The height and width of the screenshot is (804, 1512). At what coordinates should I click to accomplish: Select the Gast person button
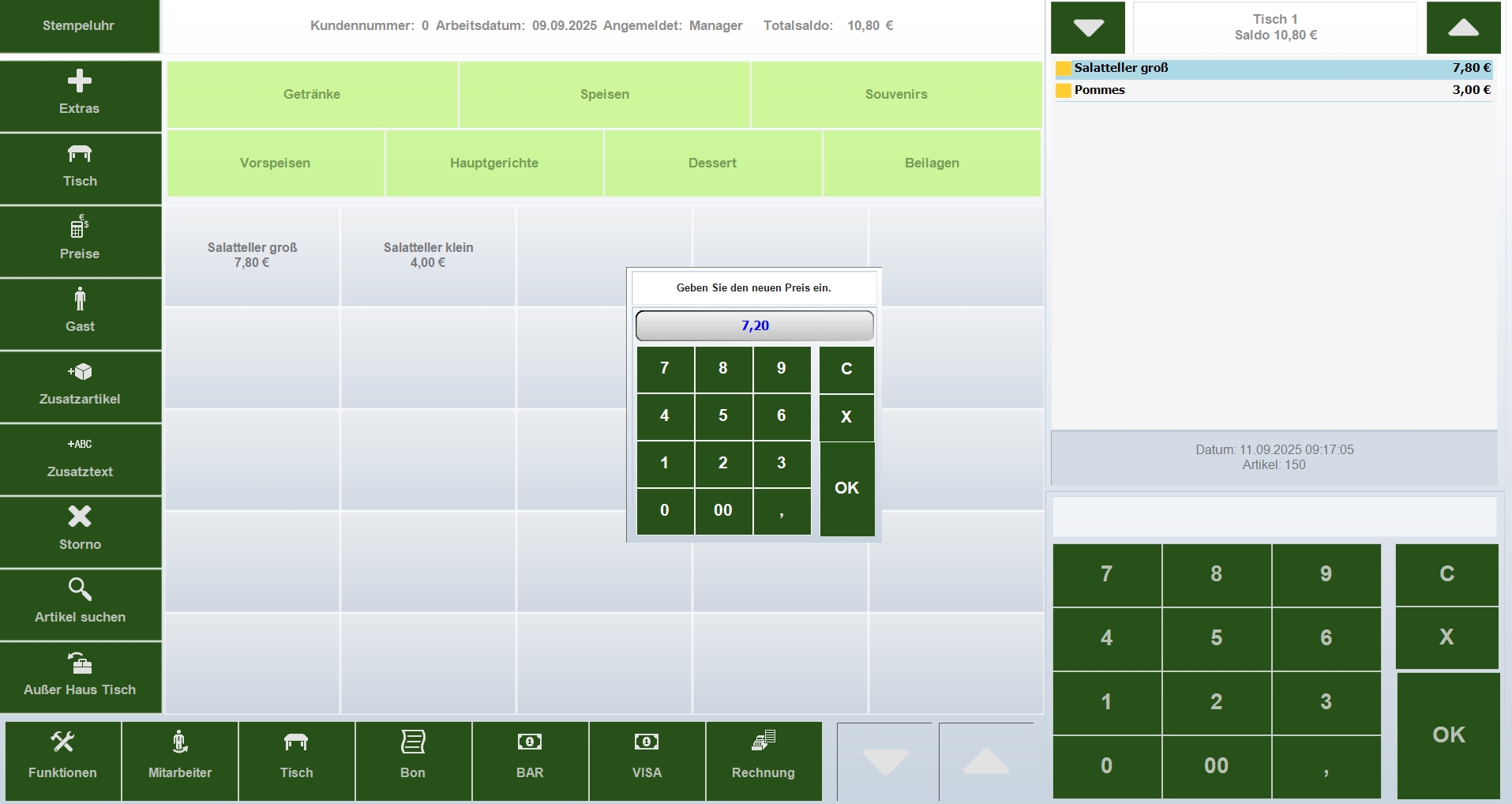coord(80,314)
